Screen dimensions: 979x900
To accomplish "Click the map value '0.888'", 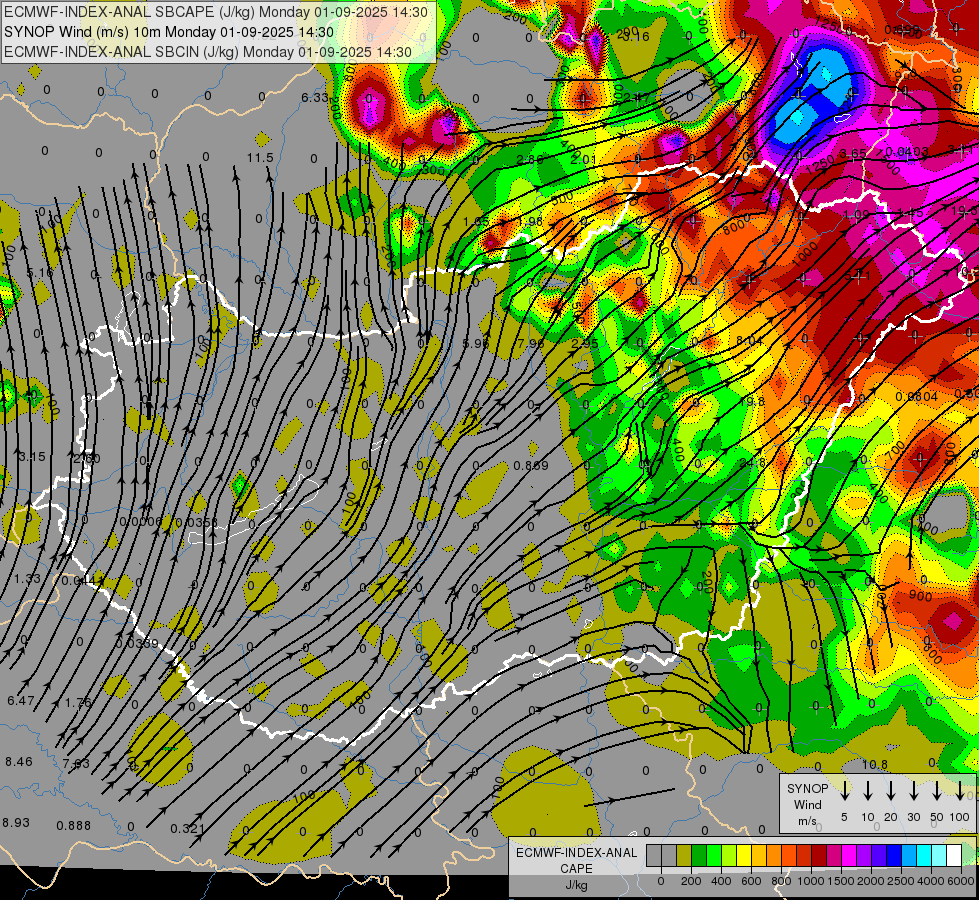I will pos(74,826).
